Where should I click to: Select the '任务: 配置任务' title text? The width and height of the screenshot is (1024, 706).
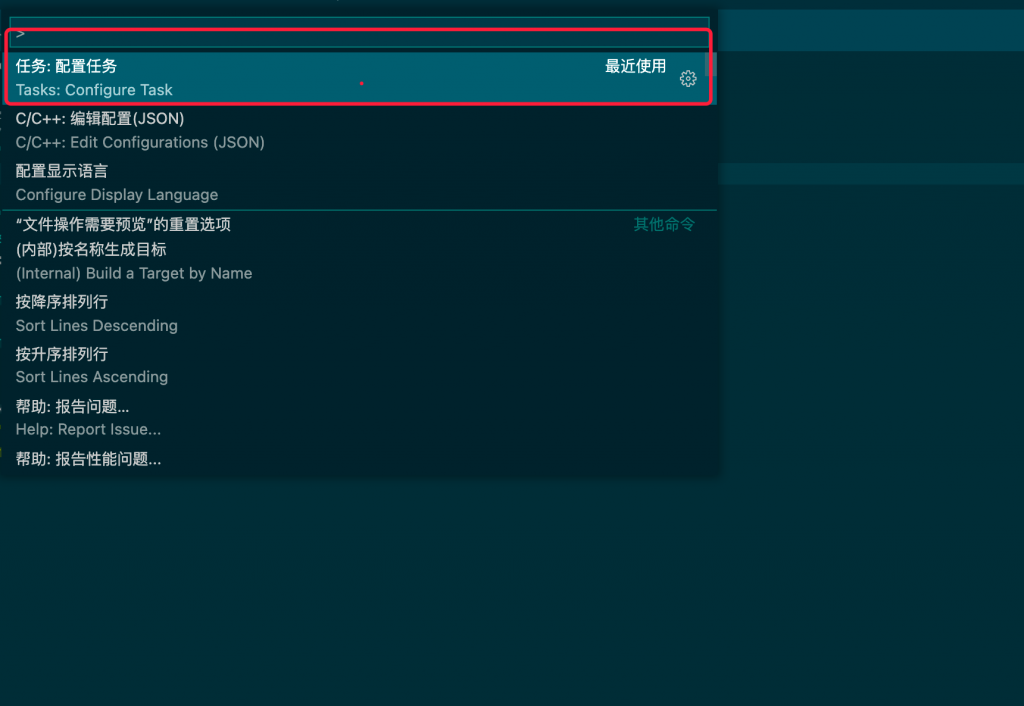click(66, 67)
